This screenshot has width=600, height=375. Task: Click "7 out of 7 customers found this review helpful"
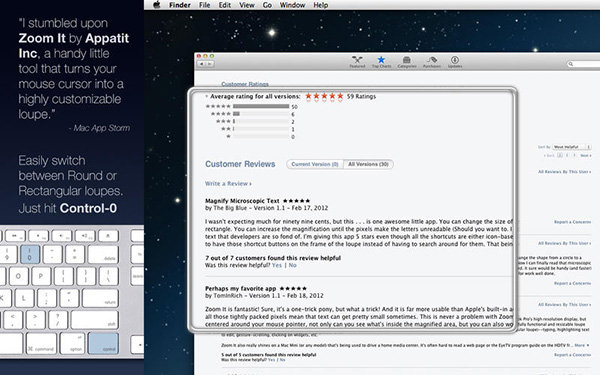[273, 258]
